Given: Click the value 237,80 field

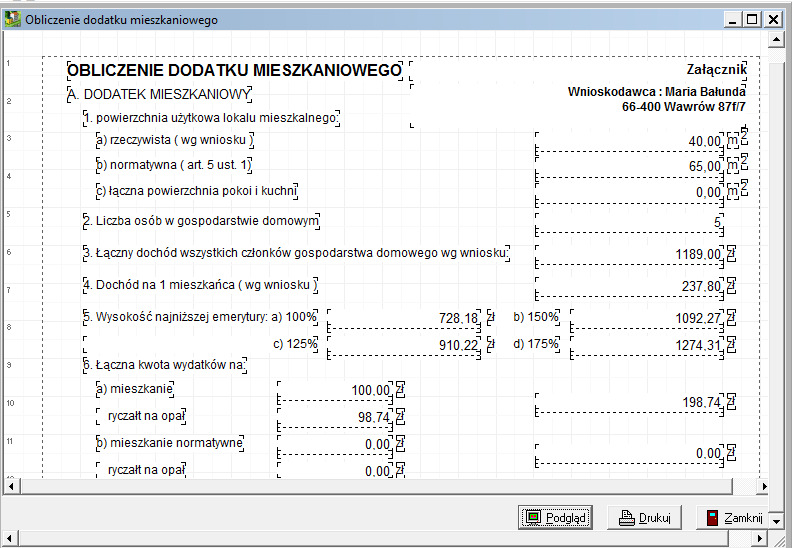Looking at the screenshot, I should (629, 287).
